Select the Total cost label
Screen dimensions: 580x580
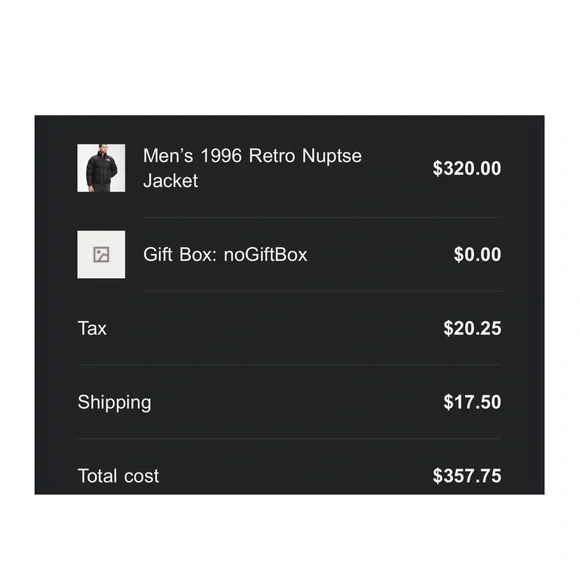coord(118,476)
